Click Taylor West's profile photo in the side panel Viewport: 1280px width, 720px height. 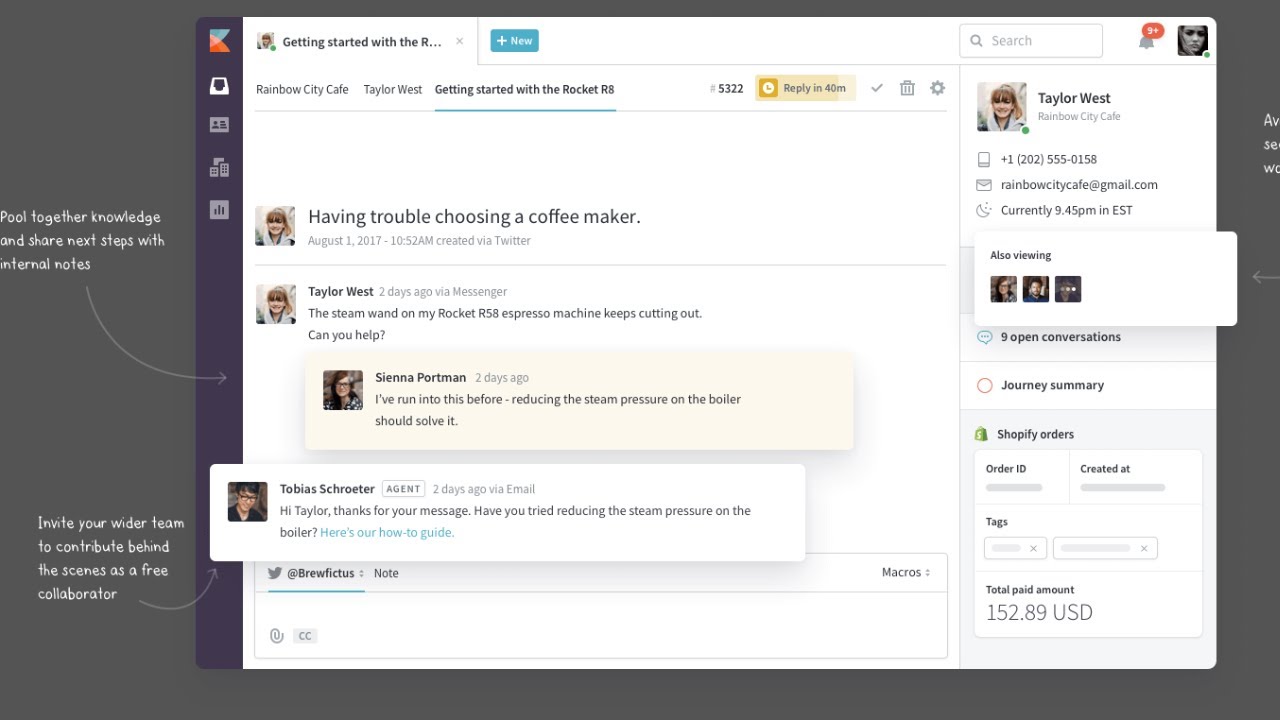tap(1002, 107)
